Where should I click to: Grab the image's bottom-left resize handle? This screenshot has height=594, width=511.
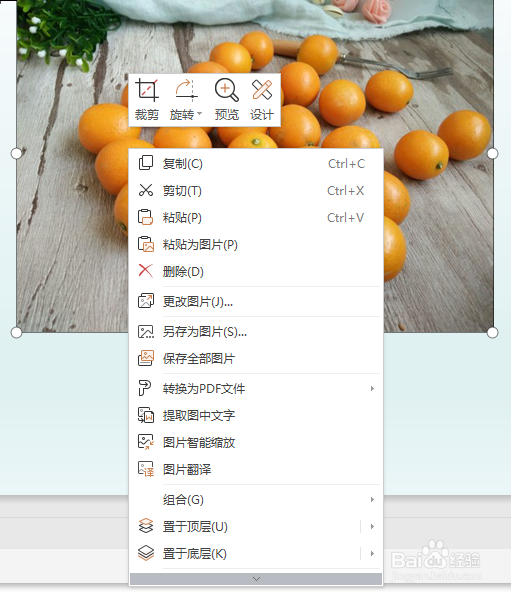[x=16, y=333]
